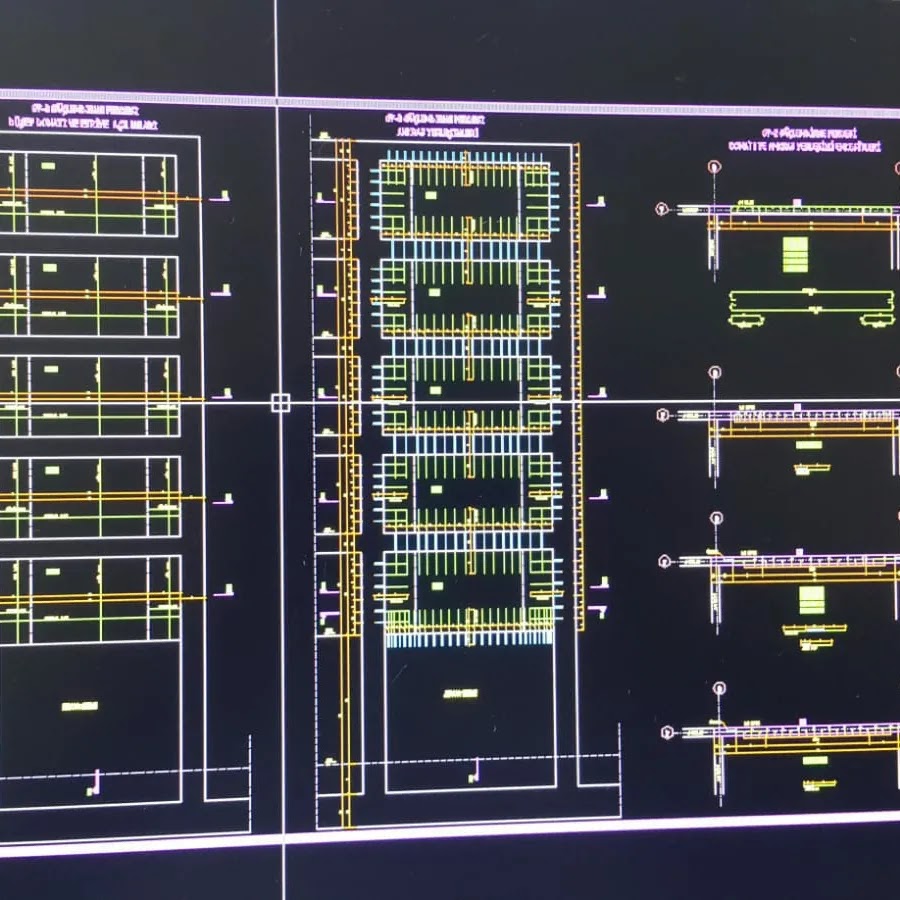Select the yellow-green stacked block under the topmost right section
Screen dimensions: 900x900
click(x=796, y=254)
